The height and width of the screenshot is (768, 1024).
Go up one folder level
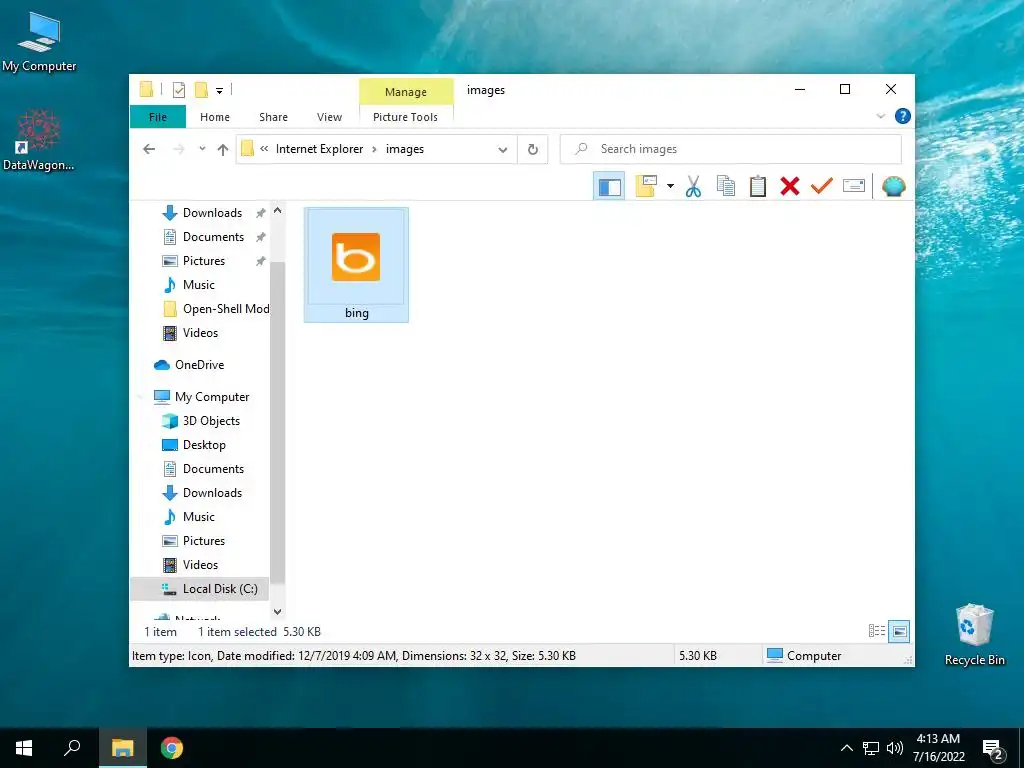coord(223,150)
